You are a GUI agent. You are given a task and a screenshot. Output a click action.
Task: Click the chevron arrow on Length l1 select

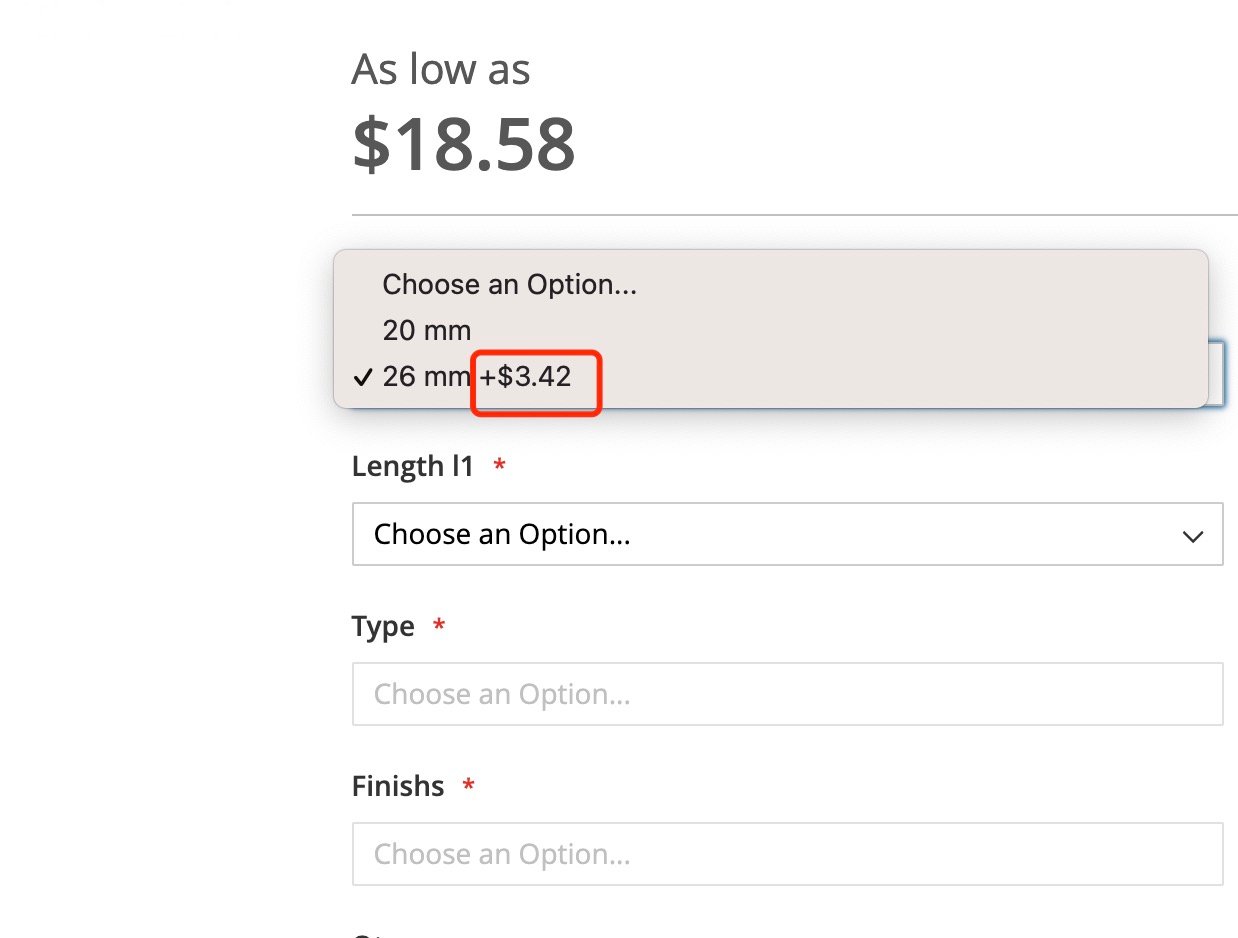(1192, 536)
